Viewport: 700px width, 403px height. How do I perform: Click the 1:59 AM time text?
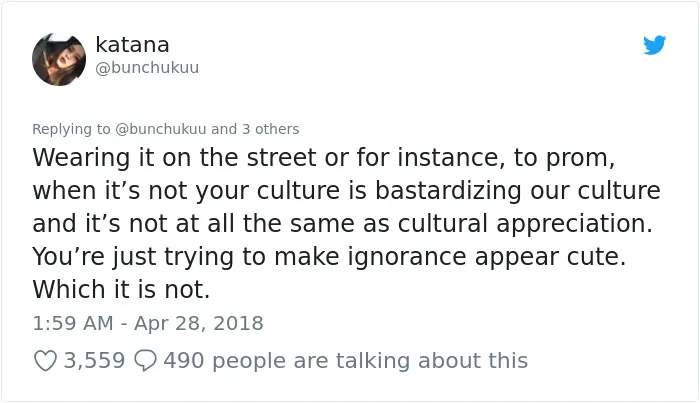(x=73, y=324)
